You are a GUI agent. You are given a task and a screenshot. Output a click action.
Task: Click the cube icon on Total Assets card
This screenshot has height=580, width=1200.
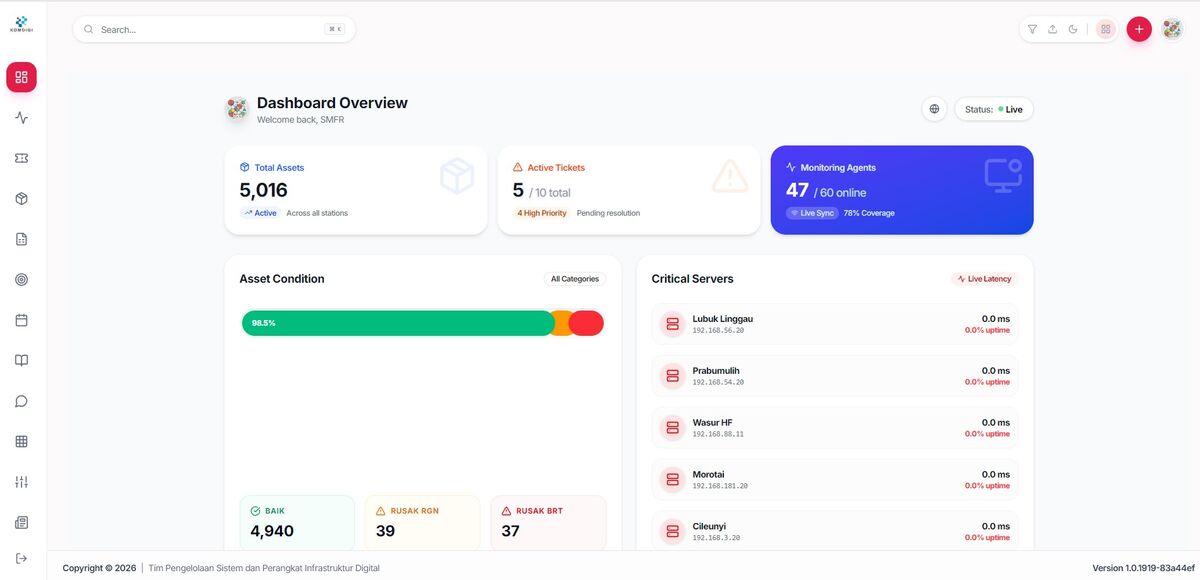pos(457,176)
